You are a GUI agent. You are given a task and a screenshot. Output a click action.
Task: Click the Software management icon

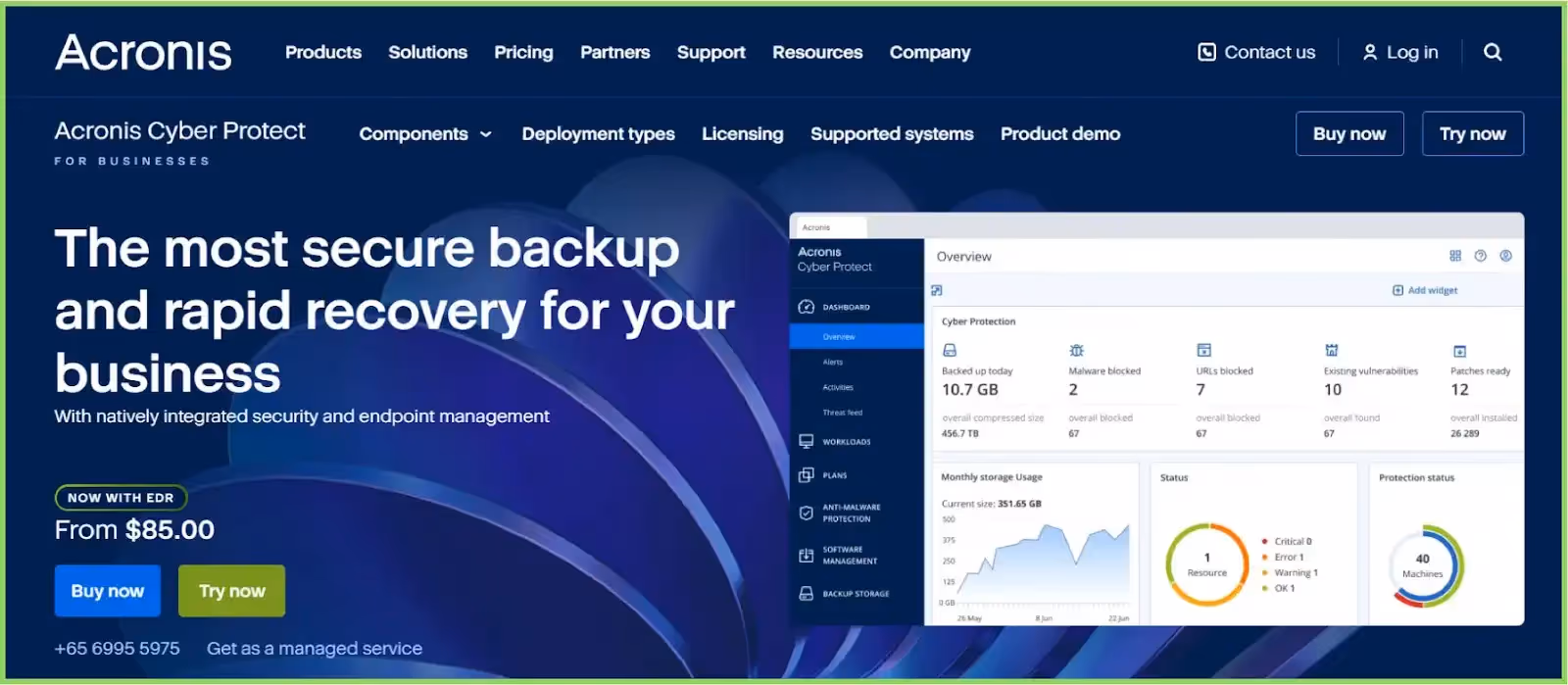tap(807, 556)
